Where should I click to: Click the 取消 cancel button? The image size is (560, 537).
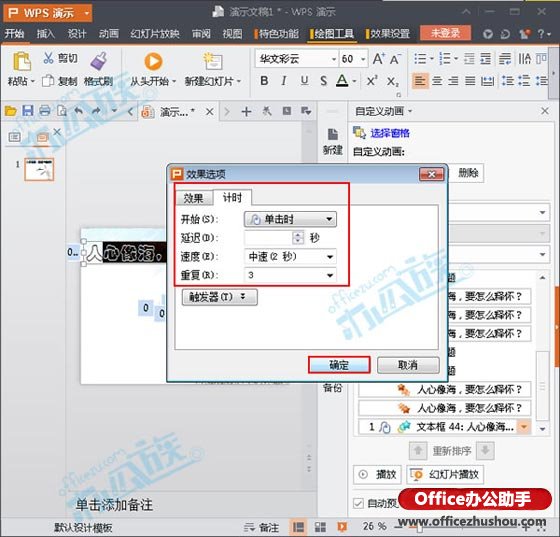408,365
